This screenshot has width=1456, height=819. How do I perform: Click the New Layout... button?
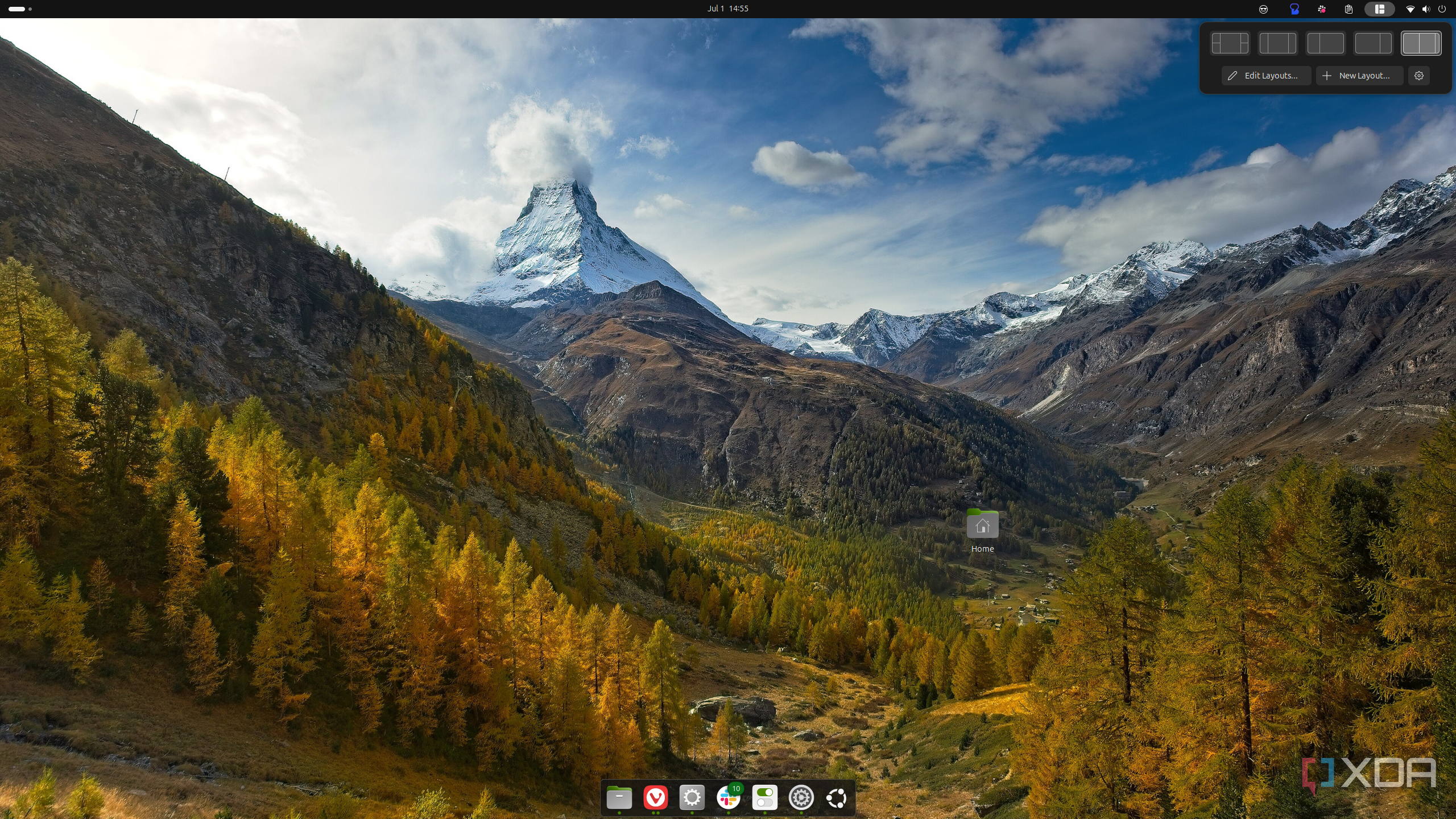1359,76
